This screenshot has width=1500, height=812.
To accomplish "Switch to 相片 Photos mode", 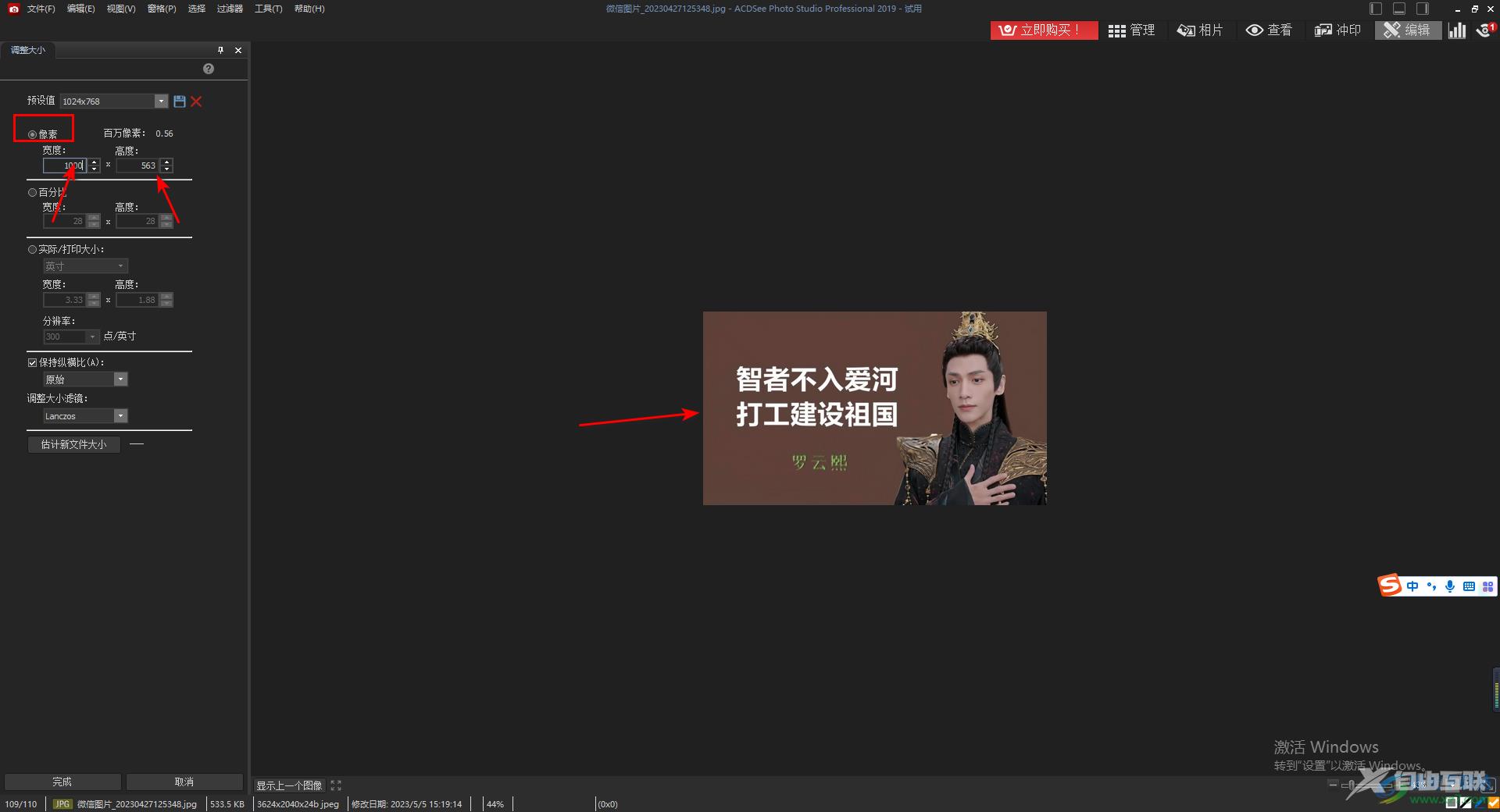I will (x=1200, y=30).
